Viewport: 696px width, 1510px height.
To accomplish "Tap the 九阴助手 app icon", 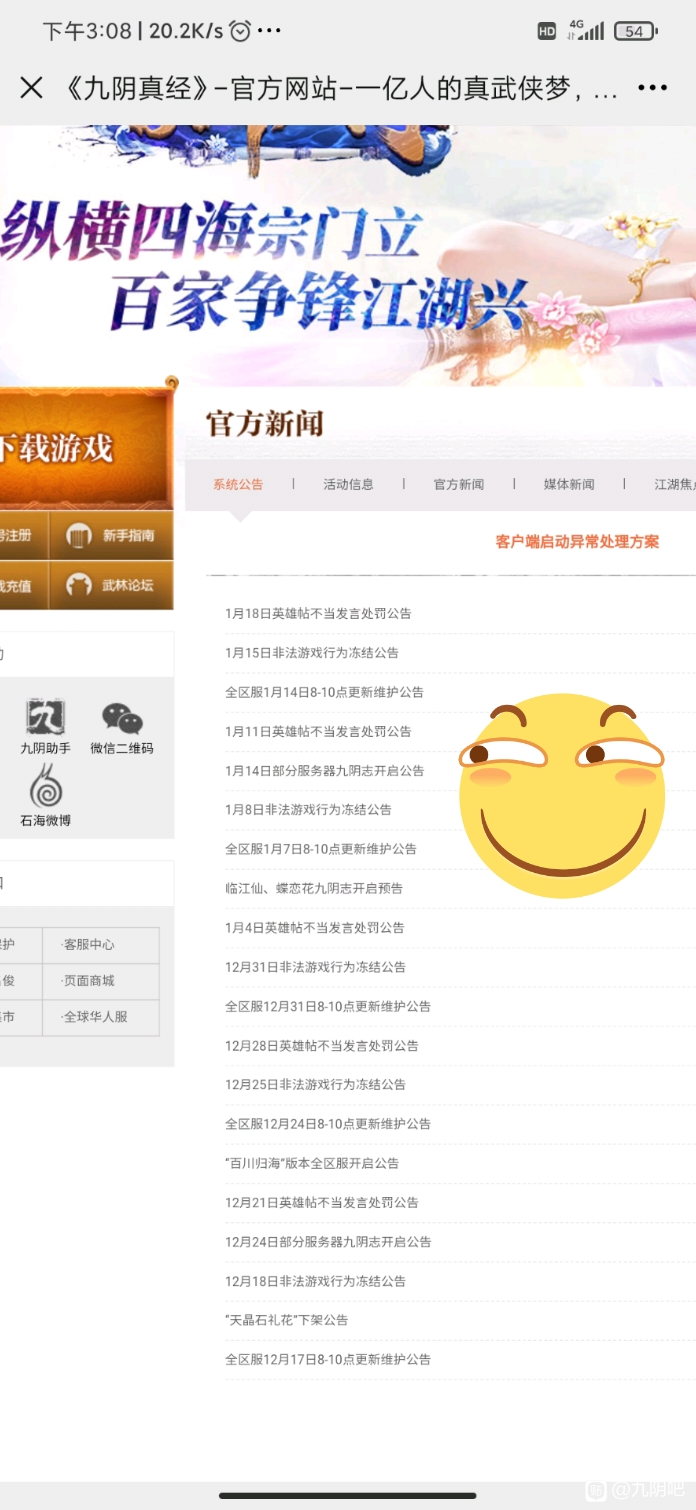I will 46,725.
